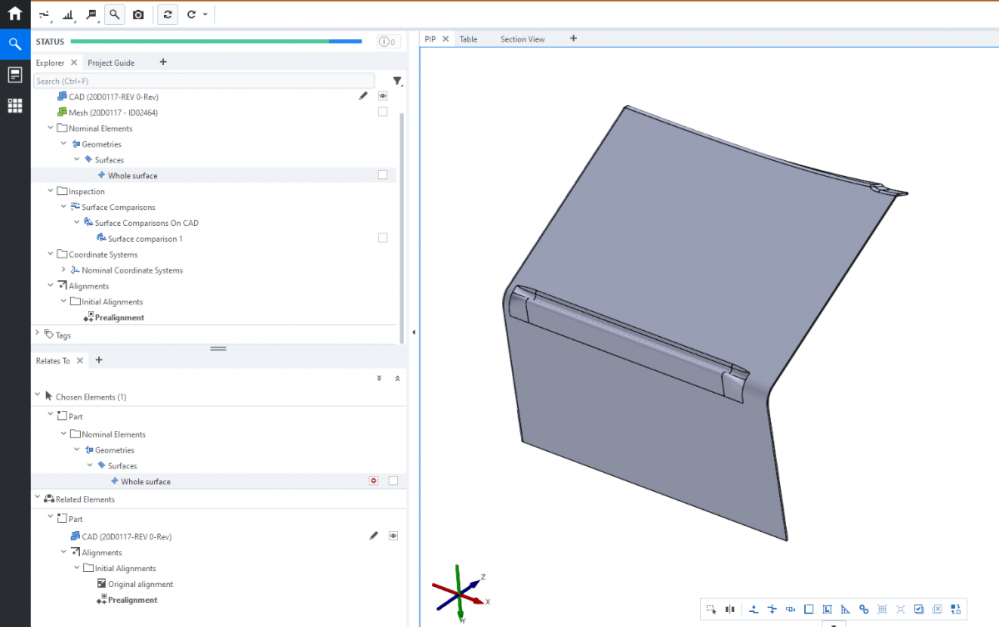Switch to the Project Guide tab
The width and height of the screenshot is (999, 627).
[x=111, y=62]
